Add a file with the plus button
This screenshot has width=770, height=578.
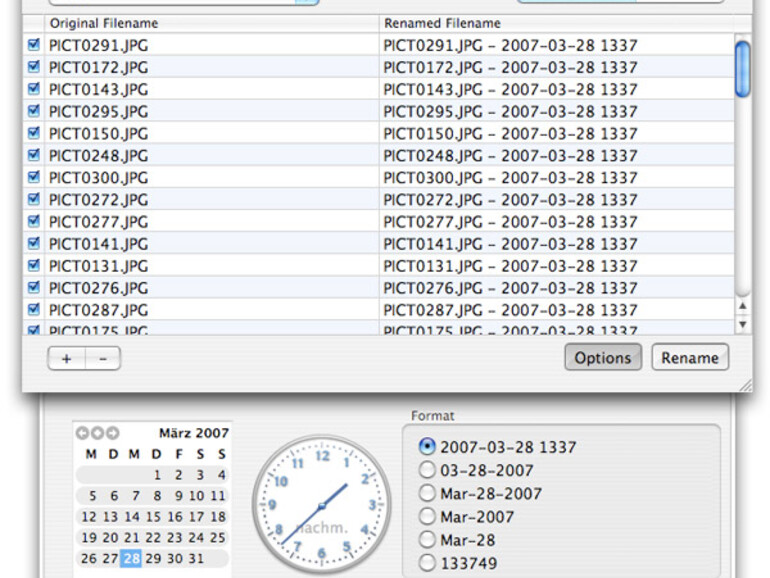[66, 358]
